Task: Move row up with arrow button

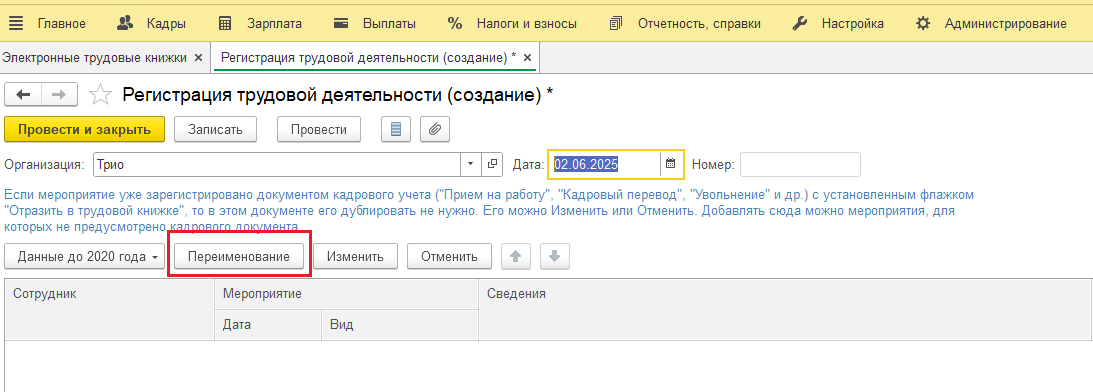Action: click(x=516, y=257)
